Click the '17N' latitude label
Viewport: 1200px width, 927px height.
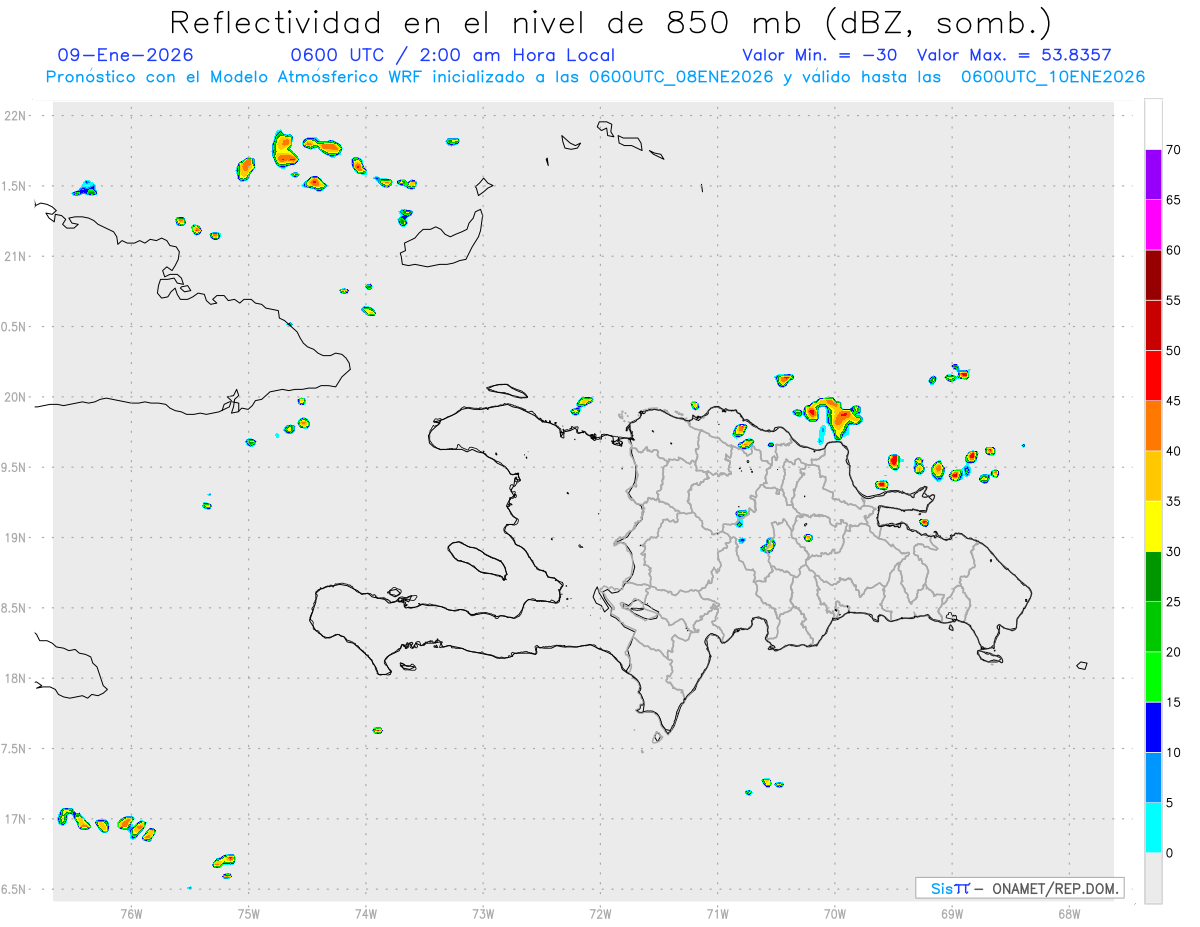click(x=17, y=819)
